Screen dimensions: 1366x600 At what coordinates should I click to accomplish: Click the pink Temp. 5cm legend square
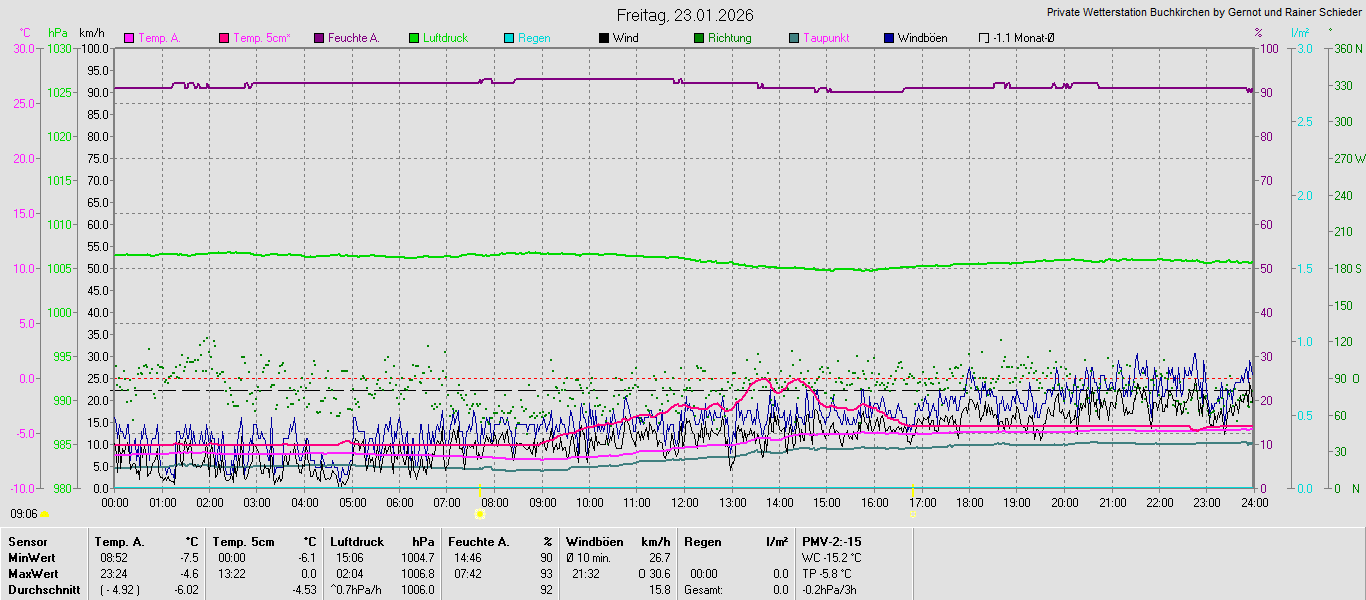pyautogui.click(x=224, y=38)
